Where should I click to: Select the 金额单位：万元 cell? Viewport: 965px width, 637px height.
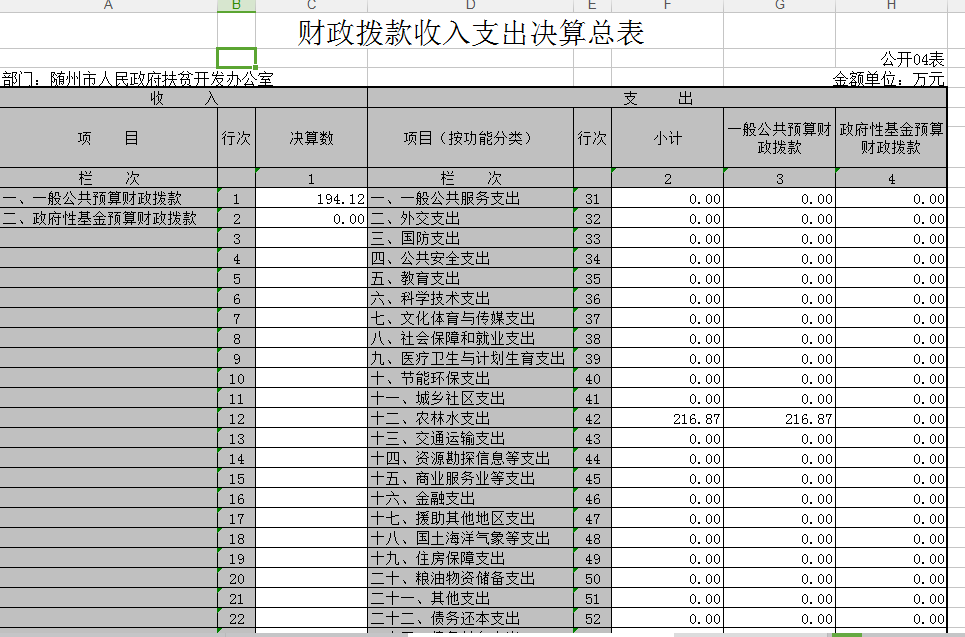click(x=888, y=78)
